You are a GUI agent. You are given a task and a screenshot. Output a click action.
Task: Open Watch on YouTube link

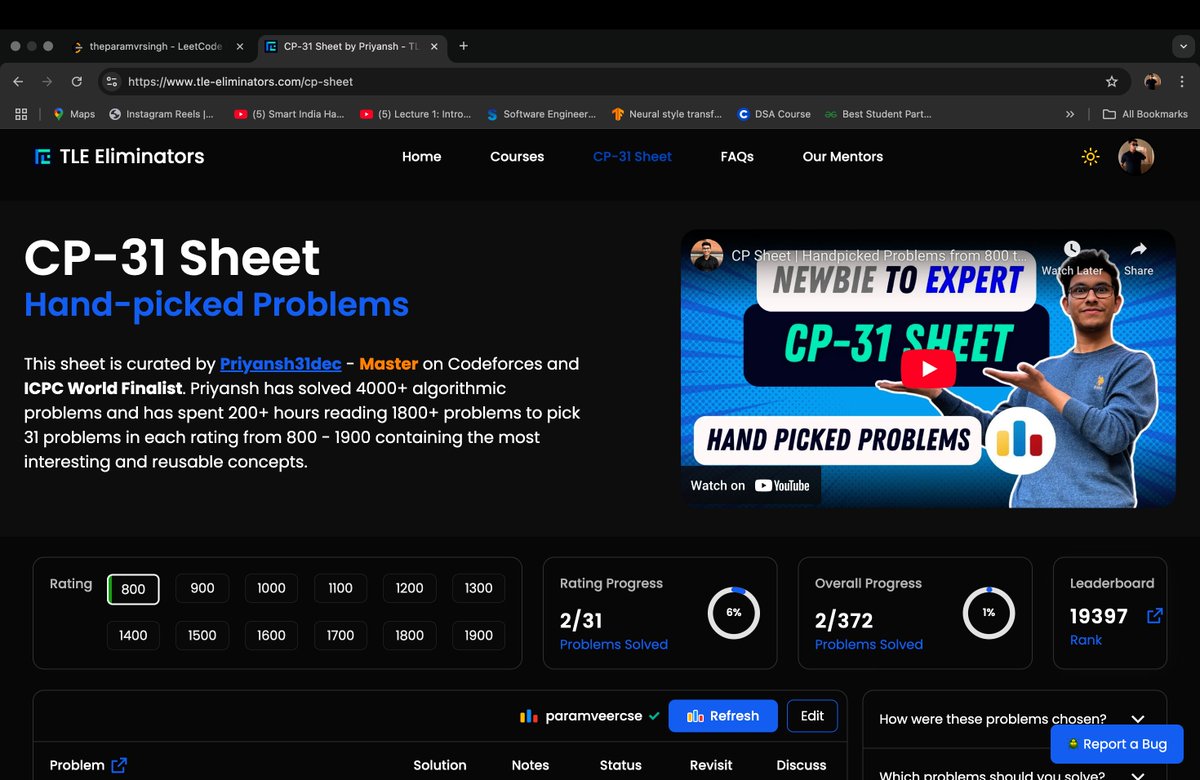(750, 485)
